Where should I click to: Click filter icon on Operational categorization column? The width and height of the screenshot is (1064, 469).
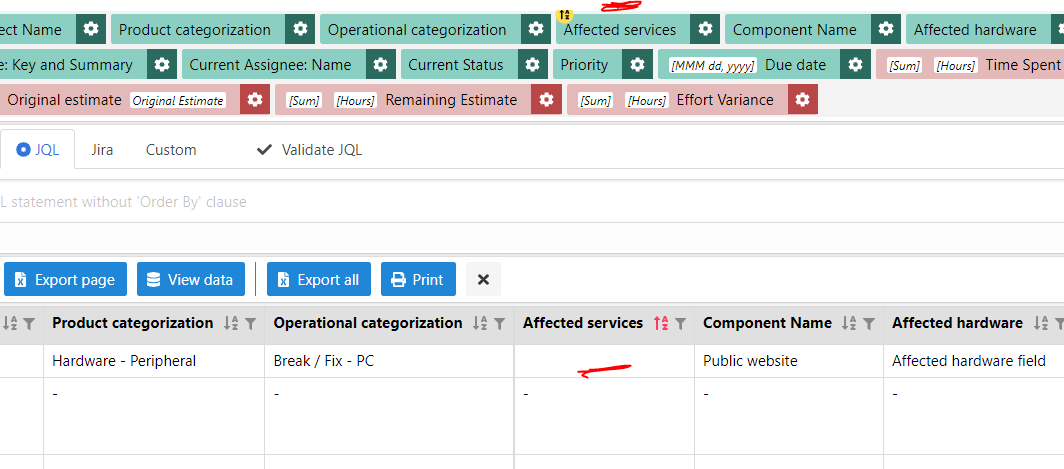coord(499,324)
